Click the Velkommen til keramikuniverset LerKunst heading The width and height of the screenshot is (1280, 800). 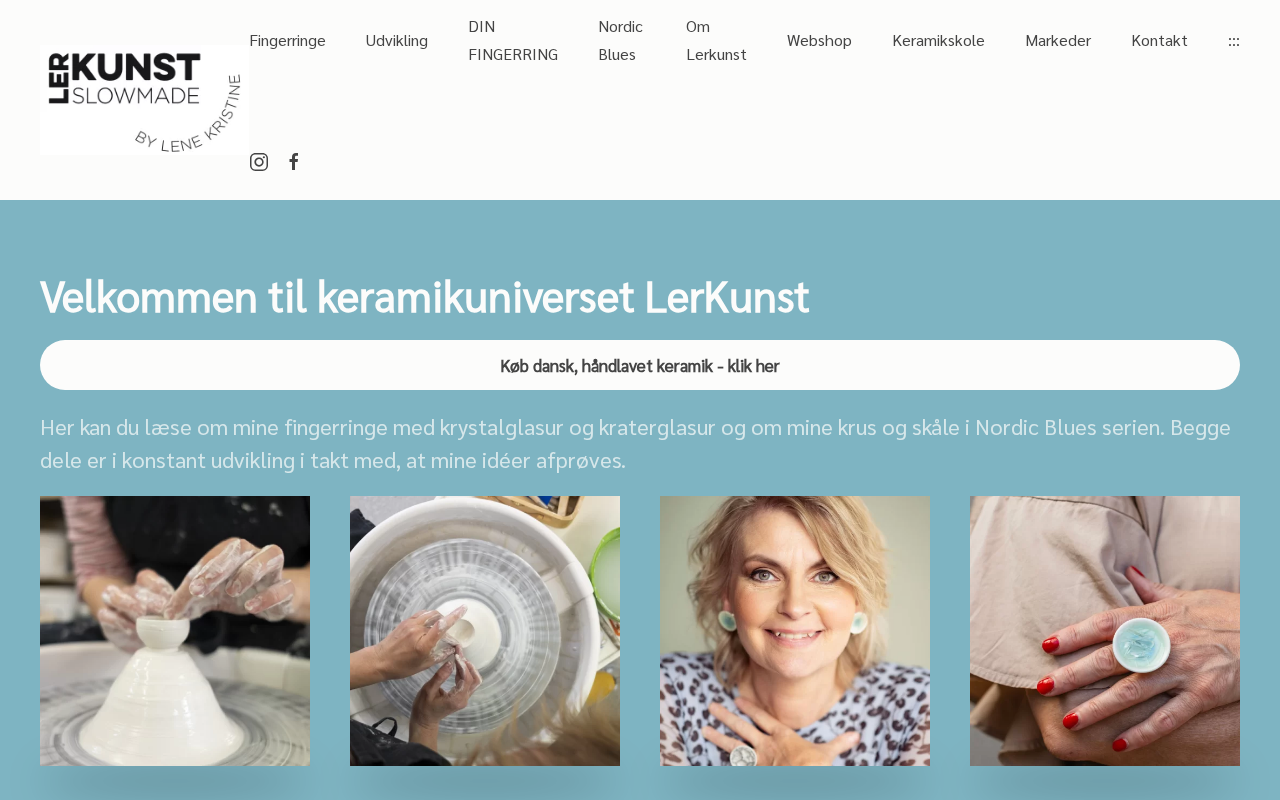point(425,297)
